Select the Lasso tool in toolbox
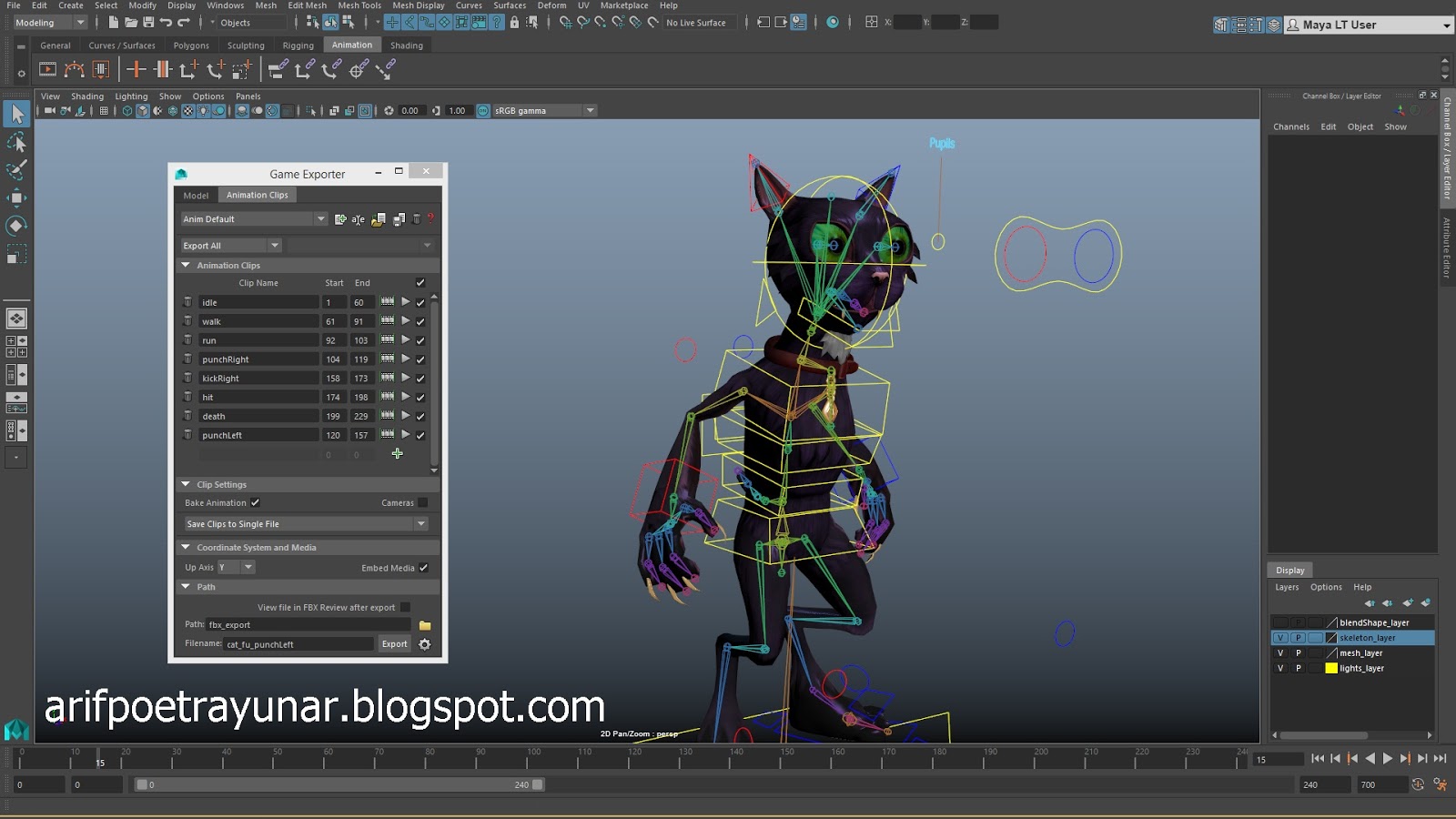This screenshot has height=819, width=1456. (16, 142)
